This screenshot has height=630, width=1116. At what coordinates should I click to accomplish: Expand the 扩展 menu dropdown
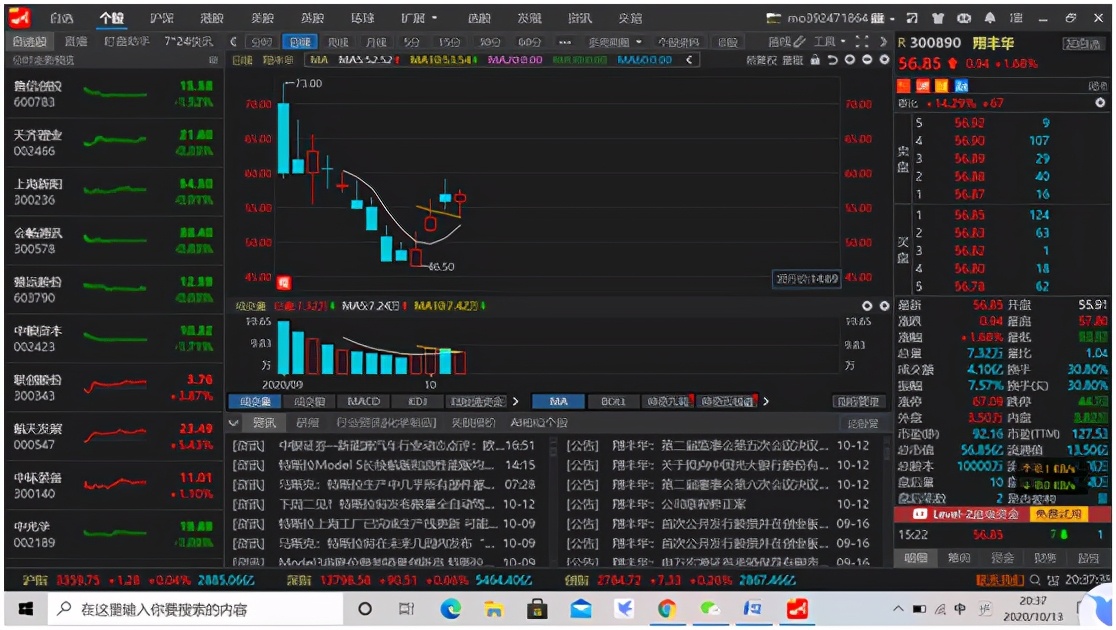(x=419, y=18)
